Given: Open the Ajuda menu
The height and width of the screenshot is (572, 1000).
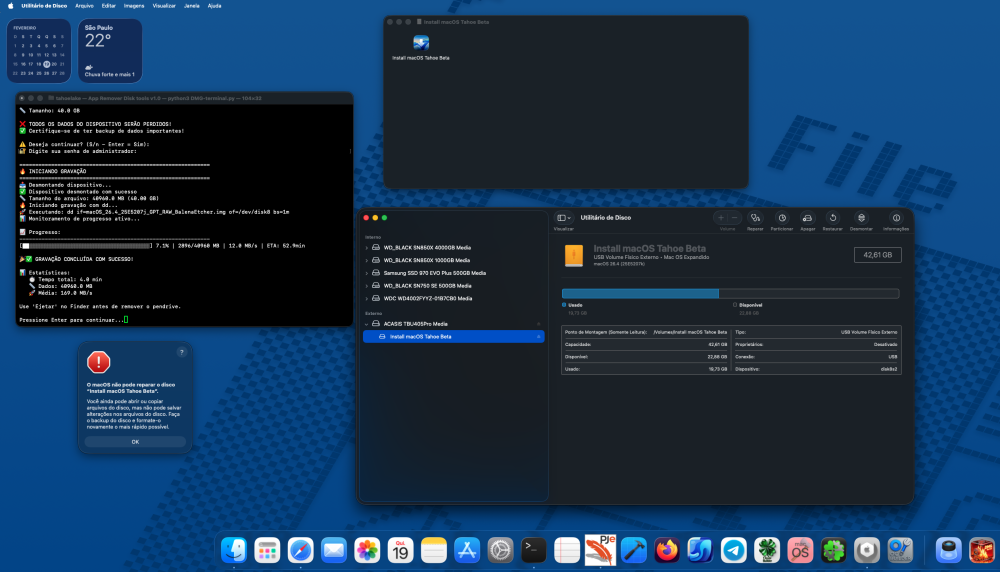Looking at the screenshot, I should [x=214, y=6].
